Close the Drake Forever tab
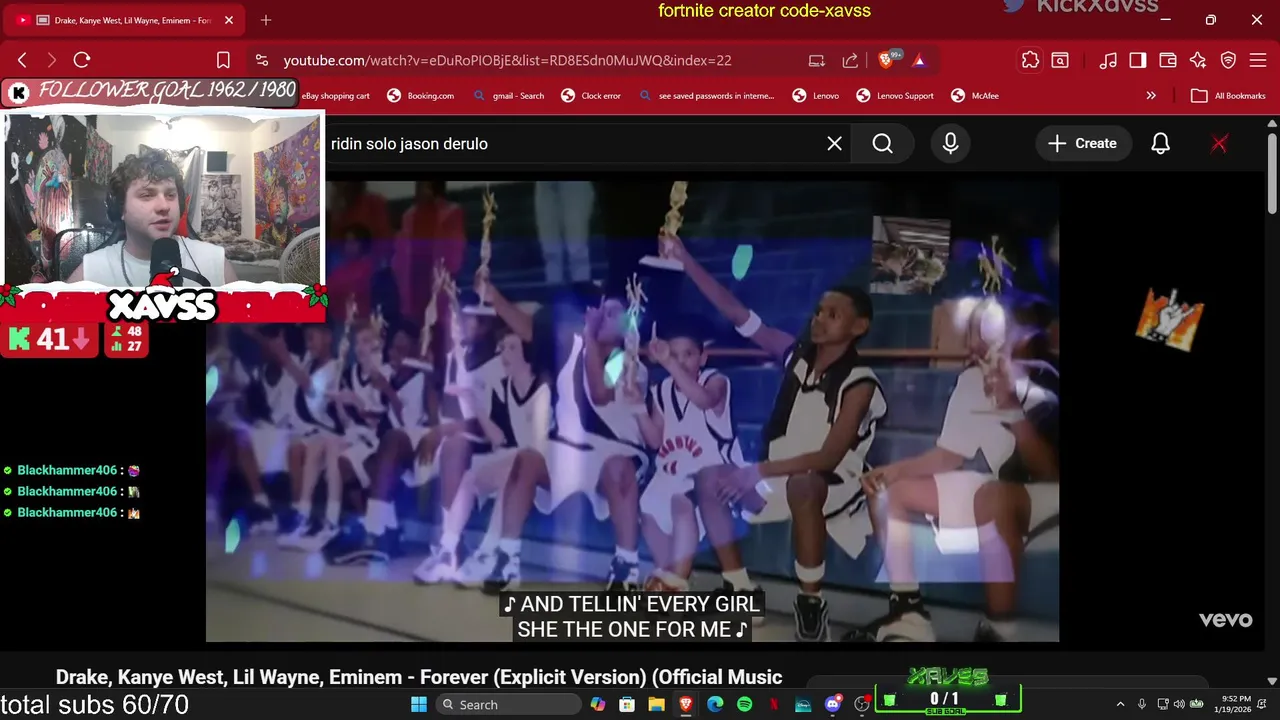Image resolution: width=1280 pixels, height=720 pixels. pyautogui.click(x=228, y=20)
